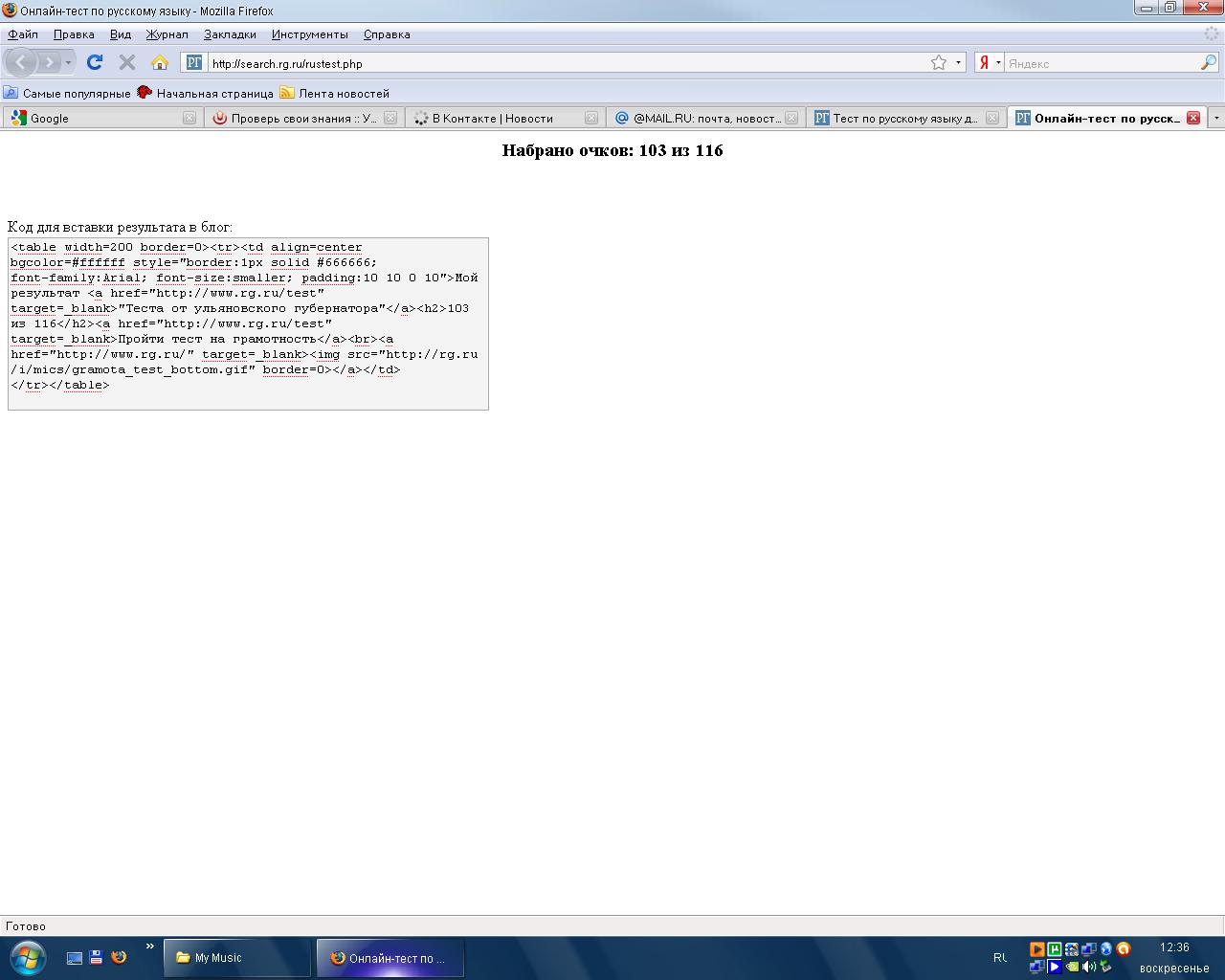Click the Яндекс search input field
Screen dimensions: 1225x980
coord(1101,63)
